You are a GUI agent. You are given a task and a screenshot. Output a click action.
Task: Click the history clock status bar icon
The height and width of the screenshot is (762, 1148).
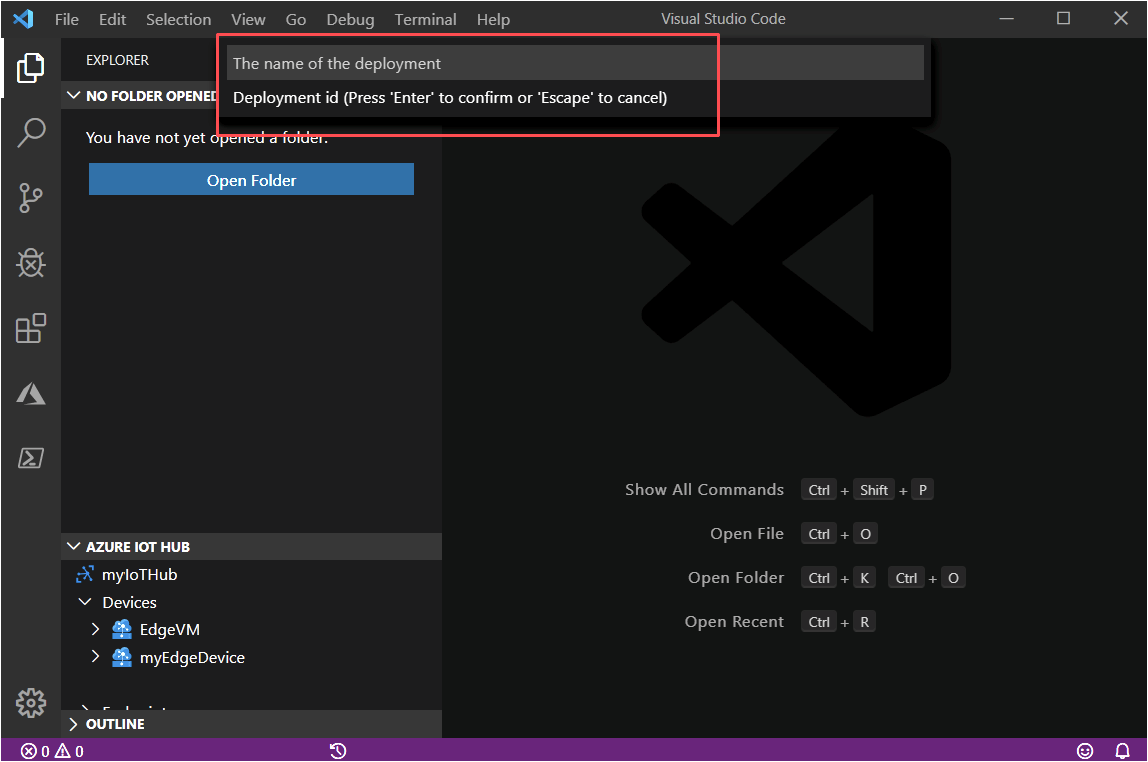pyautogui.click(x=338, y=751)
